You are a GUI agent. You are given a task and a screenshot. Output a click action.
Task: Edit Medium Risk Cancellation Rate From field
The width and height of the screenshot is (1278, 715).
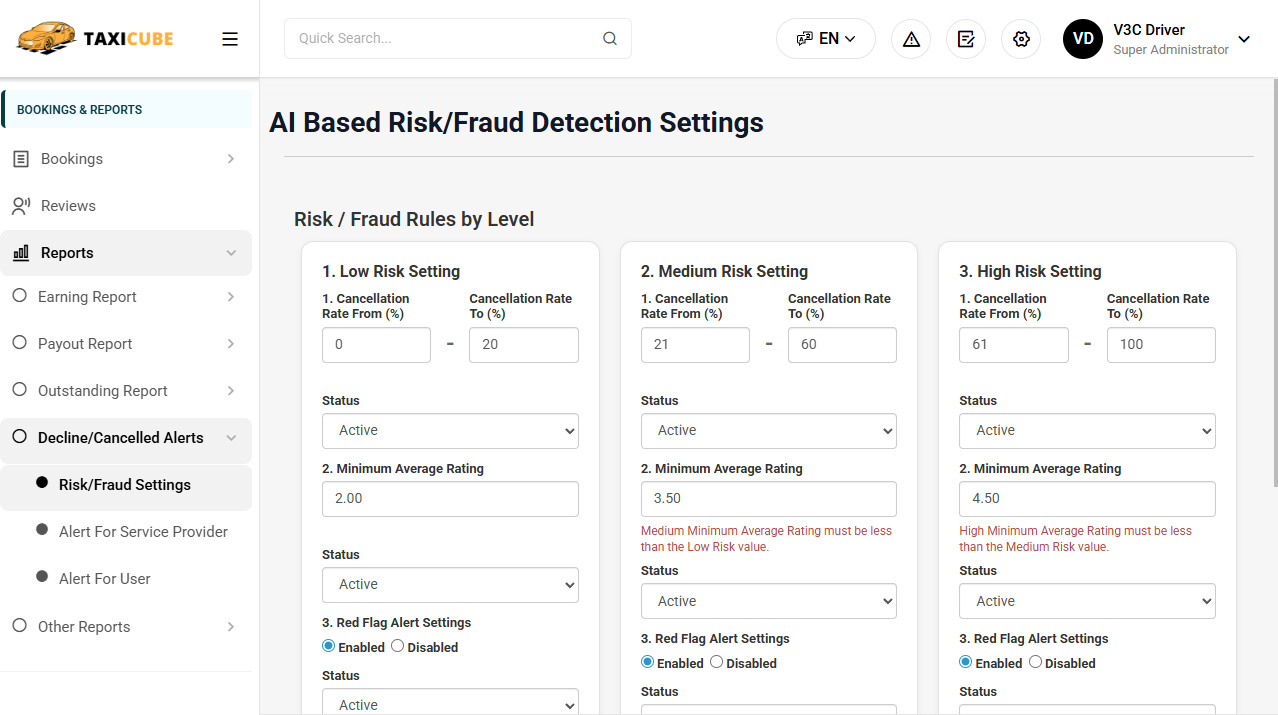(695, 345)
